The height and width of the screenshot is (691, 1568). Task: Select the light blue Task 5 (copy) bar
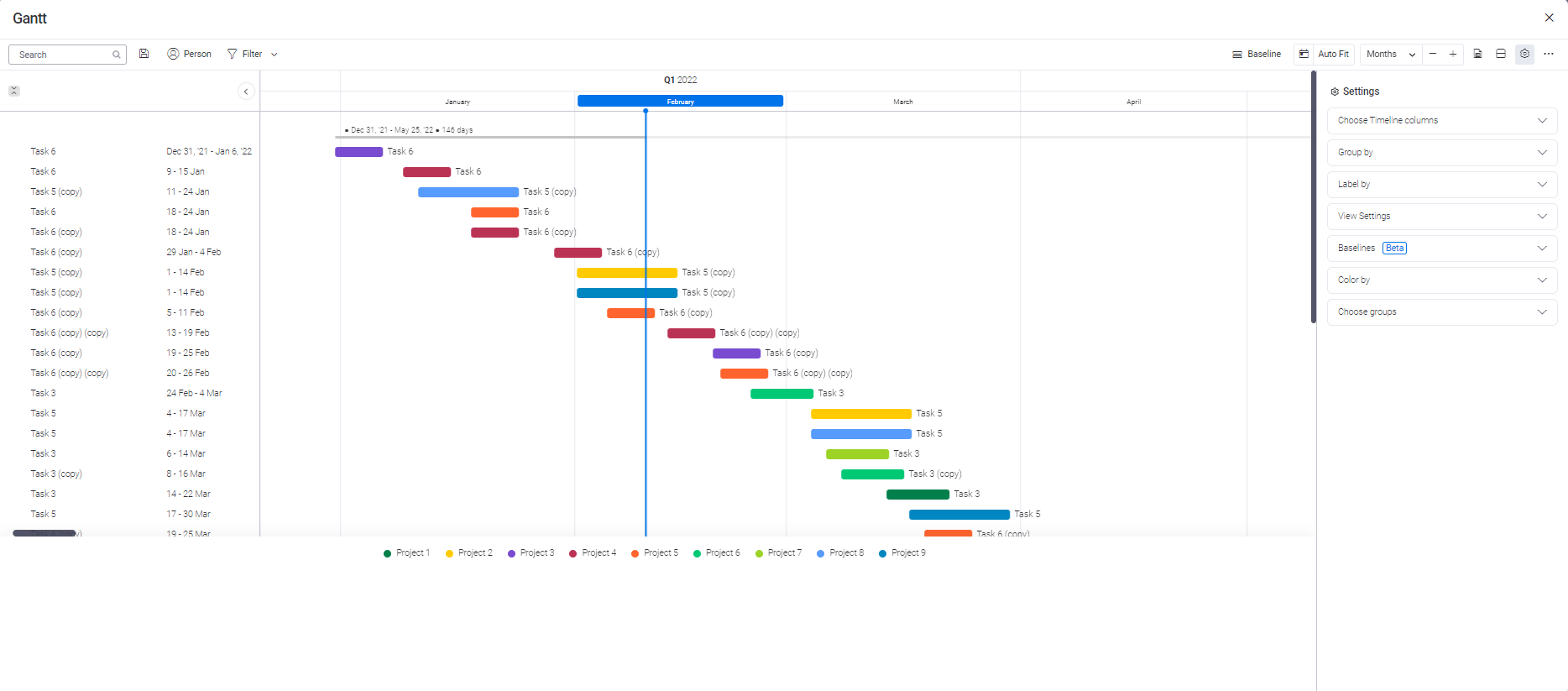pos(468,192)
